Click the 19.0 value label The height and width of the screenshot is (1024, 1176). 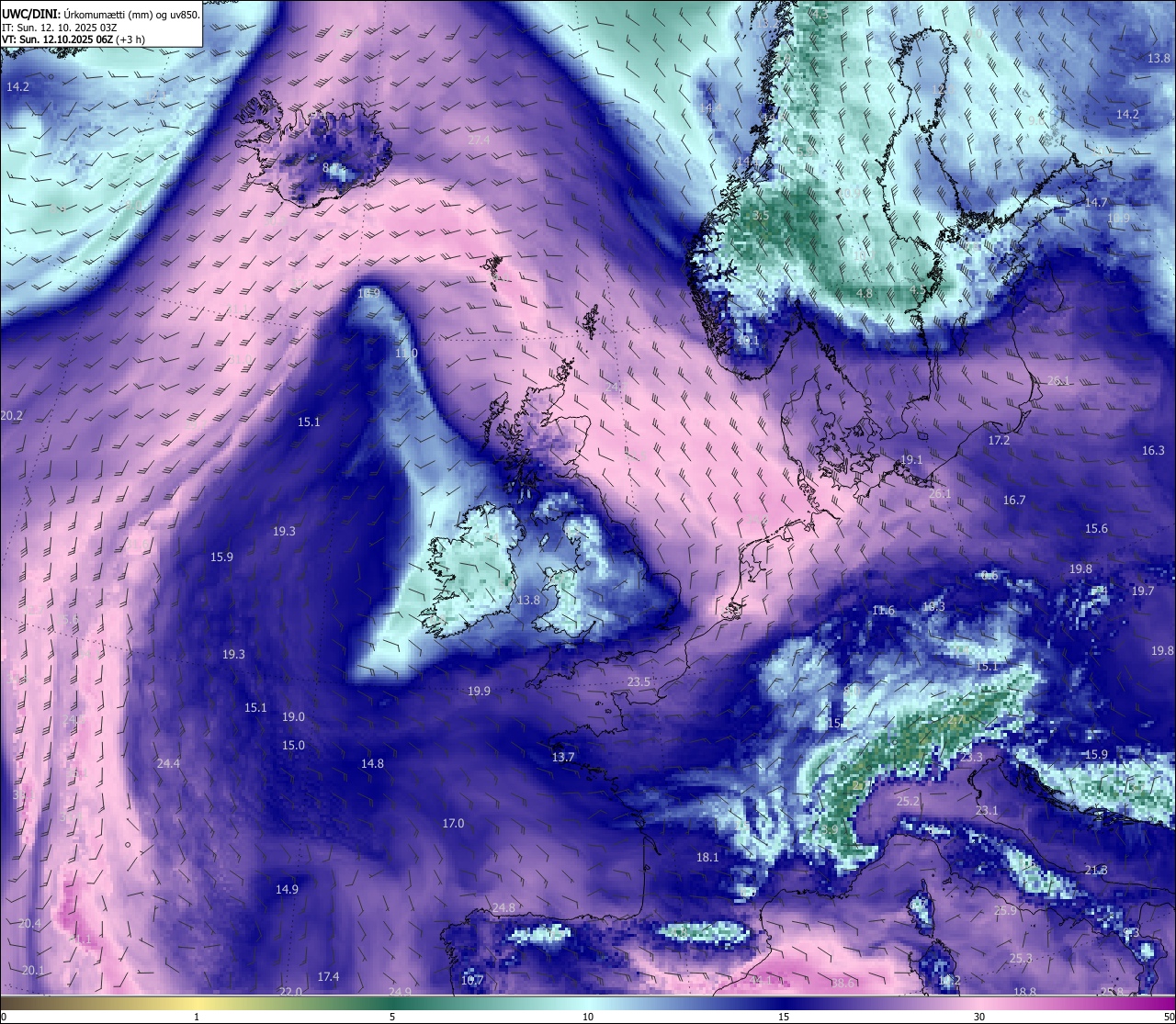(x=293, y=717)
